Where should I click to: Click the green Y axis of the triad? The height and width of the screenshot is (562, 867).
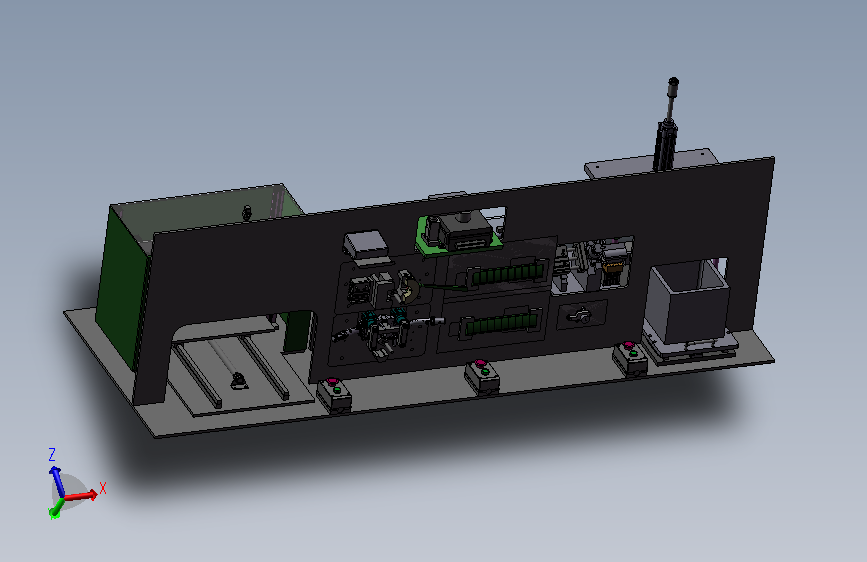56,508
